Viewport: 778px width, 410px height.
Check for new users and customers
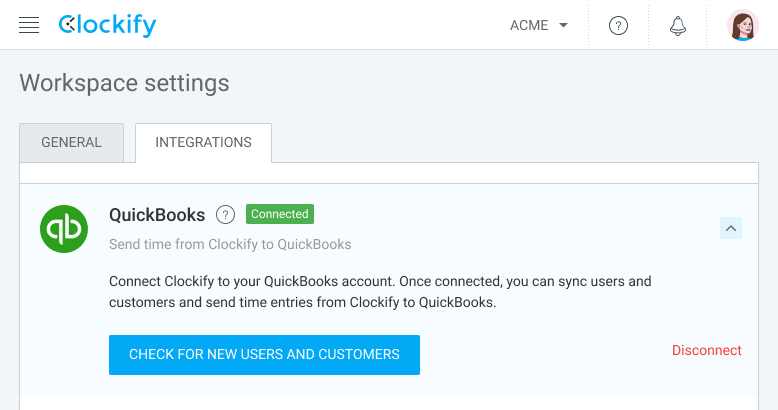pos(264,355)
